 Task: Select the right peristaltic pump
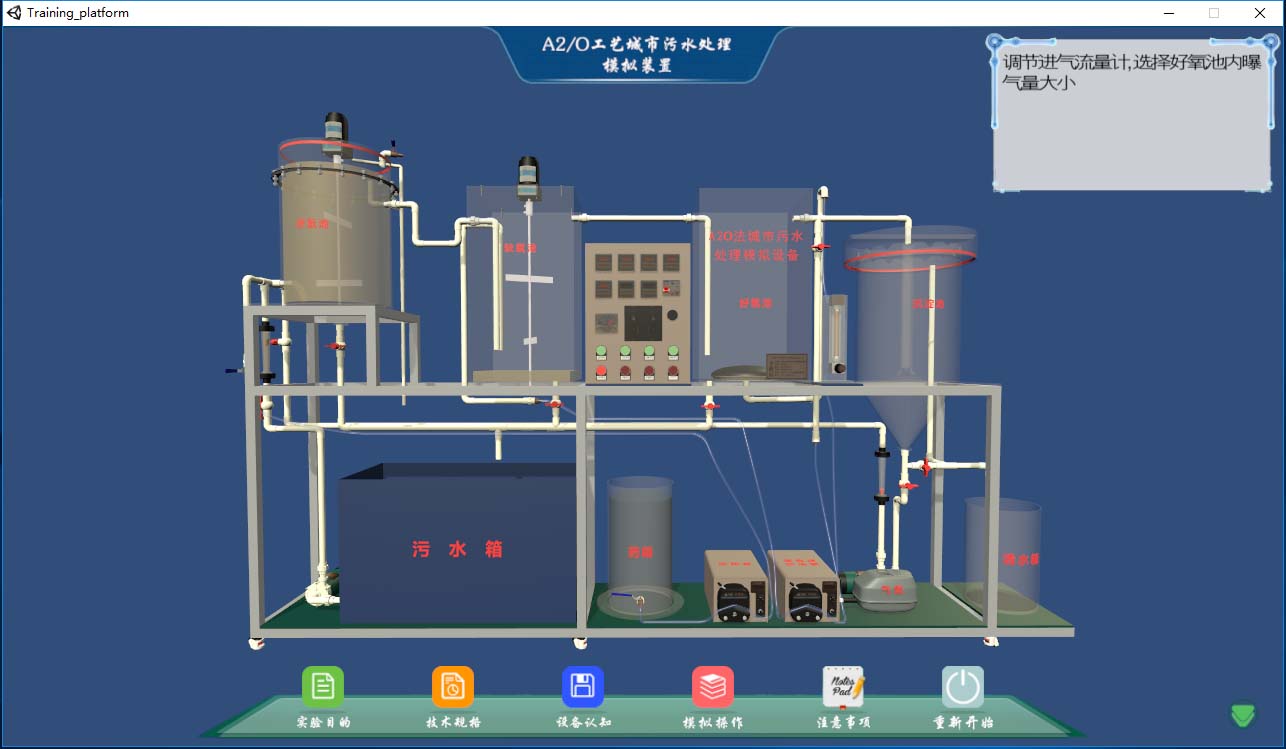point(801,586)
